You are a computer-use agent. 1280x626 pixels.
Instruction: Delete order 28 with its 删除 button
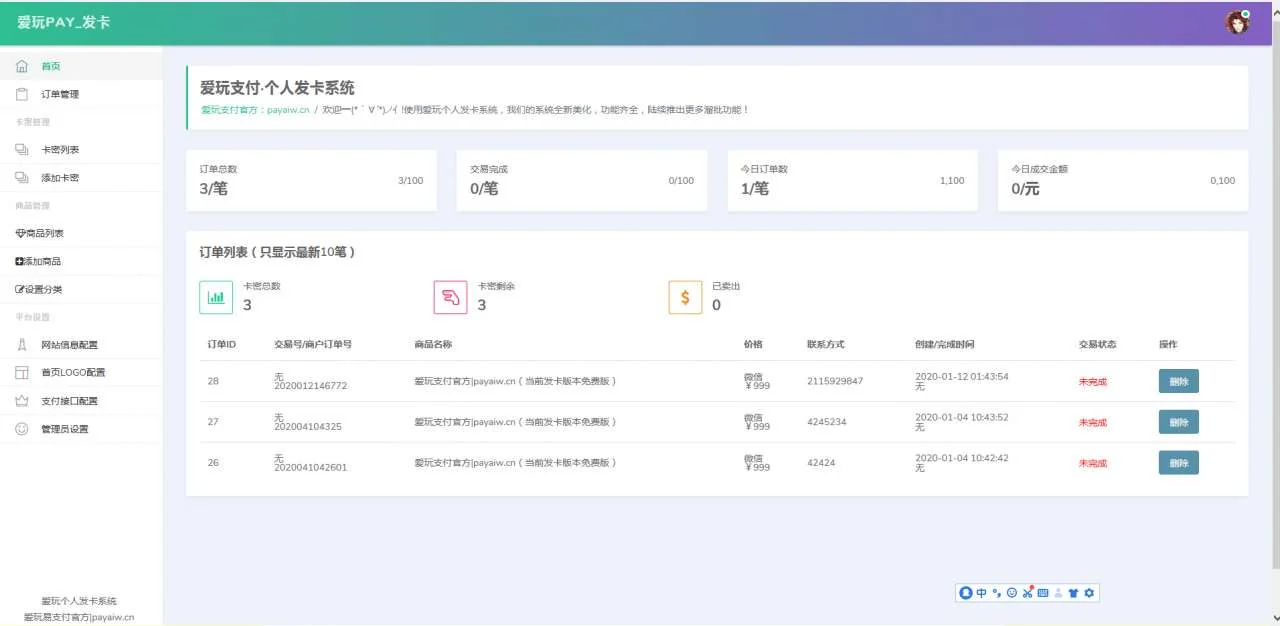tap(1178, 381)
